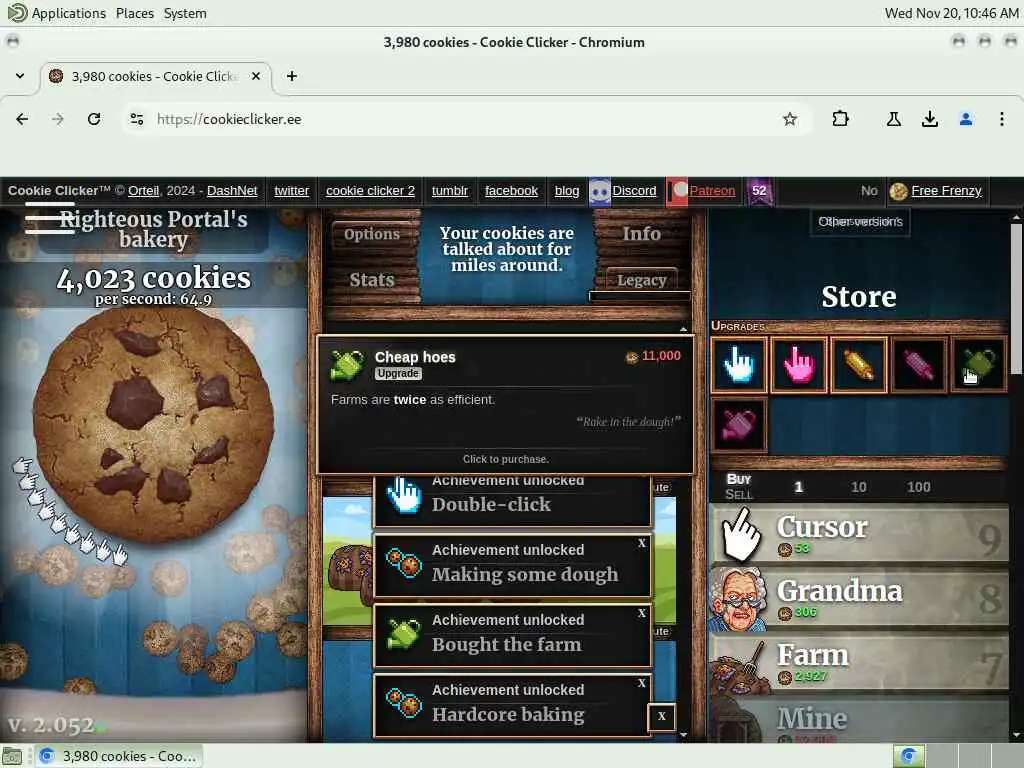Go forward in browser history

point(58,119)
